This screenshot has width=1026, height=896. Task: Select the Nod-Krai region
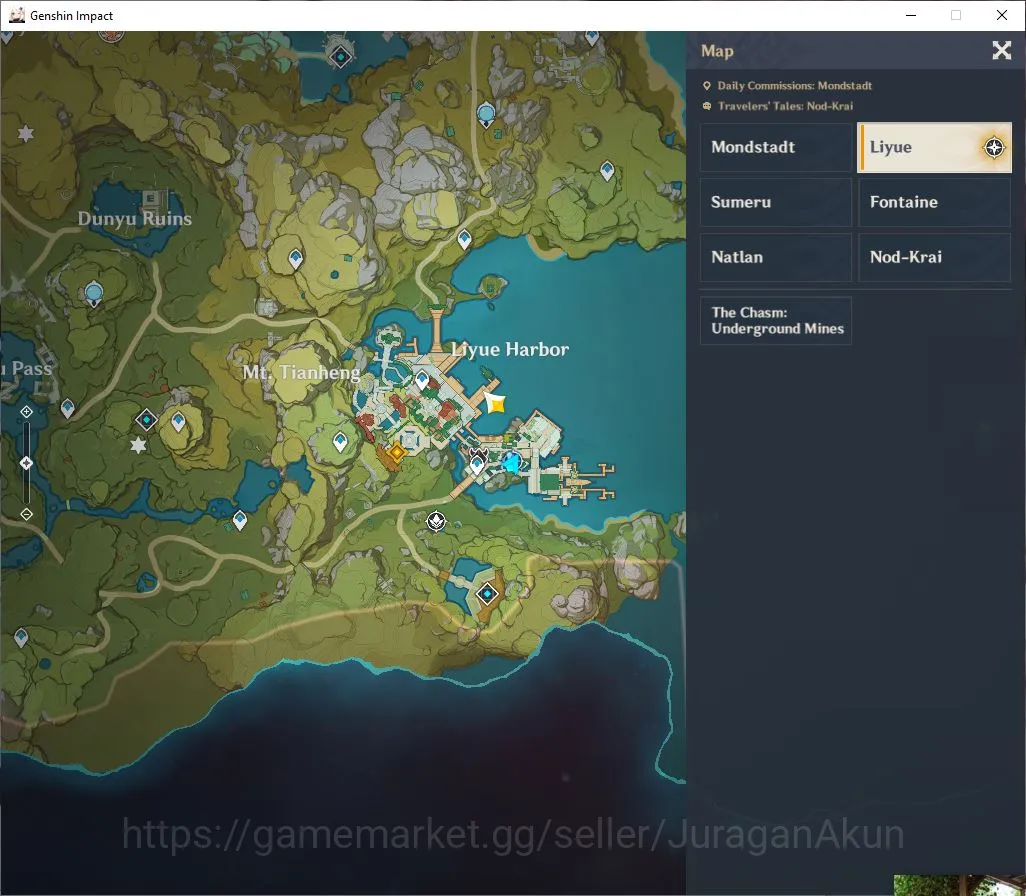[934, 257]
